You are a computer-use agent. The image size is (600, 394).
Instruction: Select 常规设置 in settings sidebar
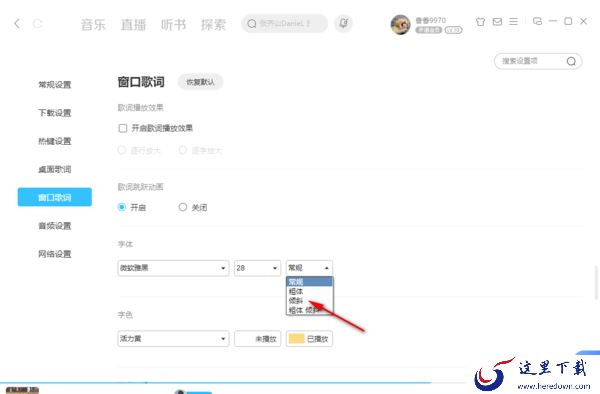(x=55, y=85)
